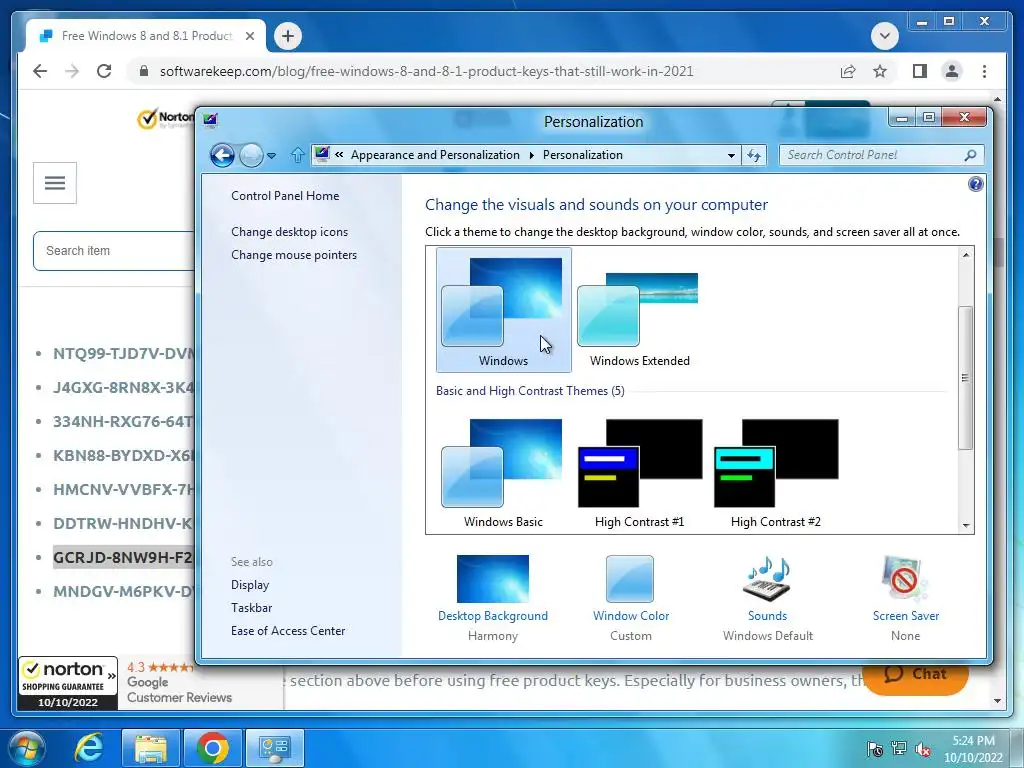Open Chrome three-dot menu
Viewport: 1024px width, 768px height.
pyautogui.click(x=984, y=71)
